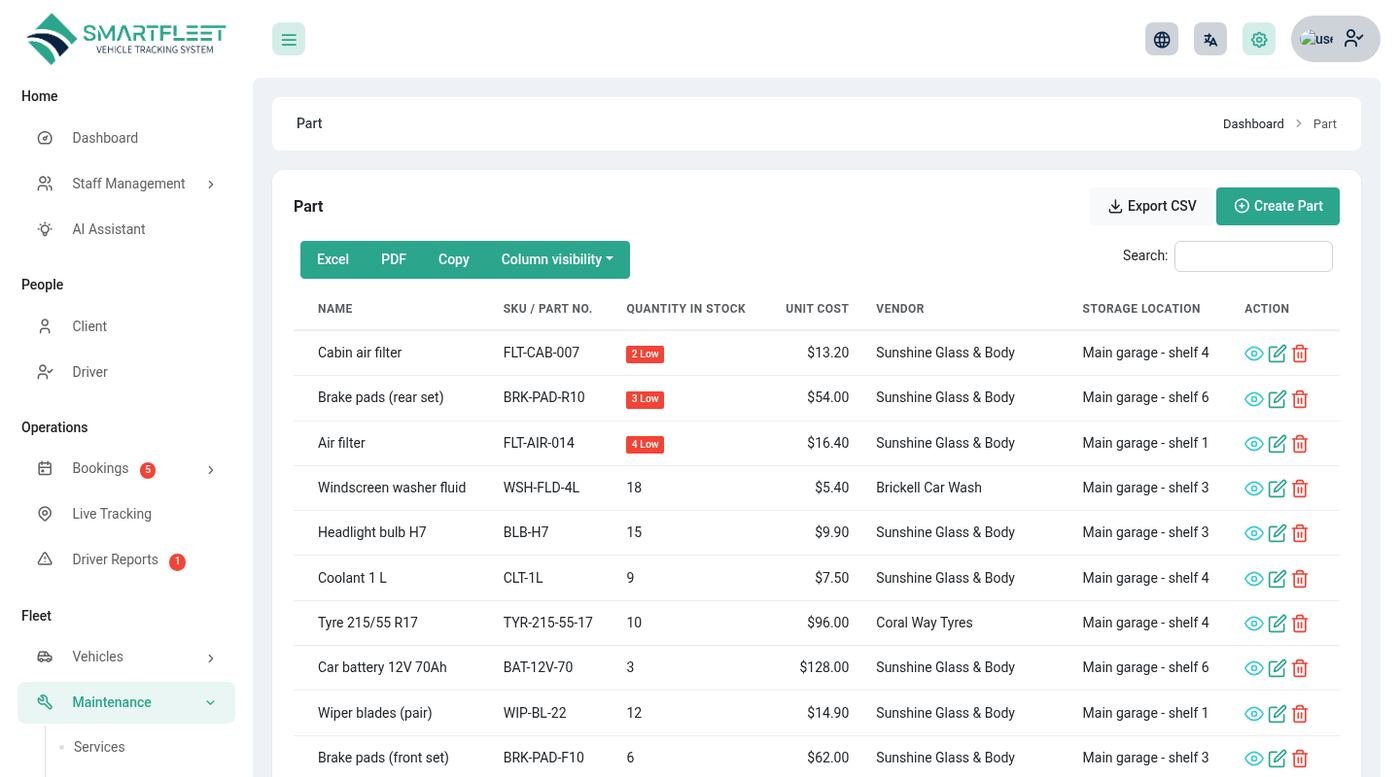Image resolution: width=1400 pixels, height=777 pixels.
Task: Edit the Coolant 1 L part
Action: click(1277, 579)
